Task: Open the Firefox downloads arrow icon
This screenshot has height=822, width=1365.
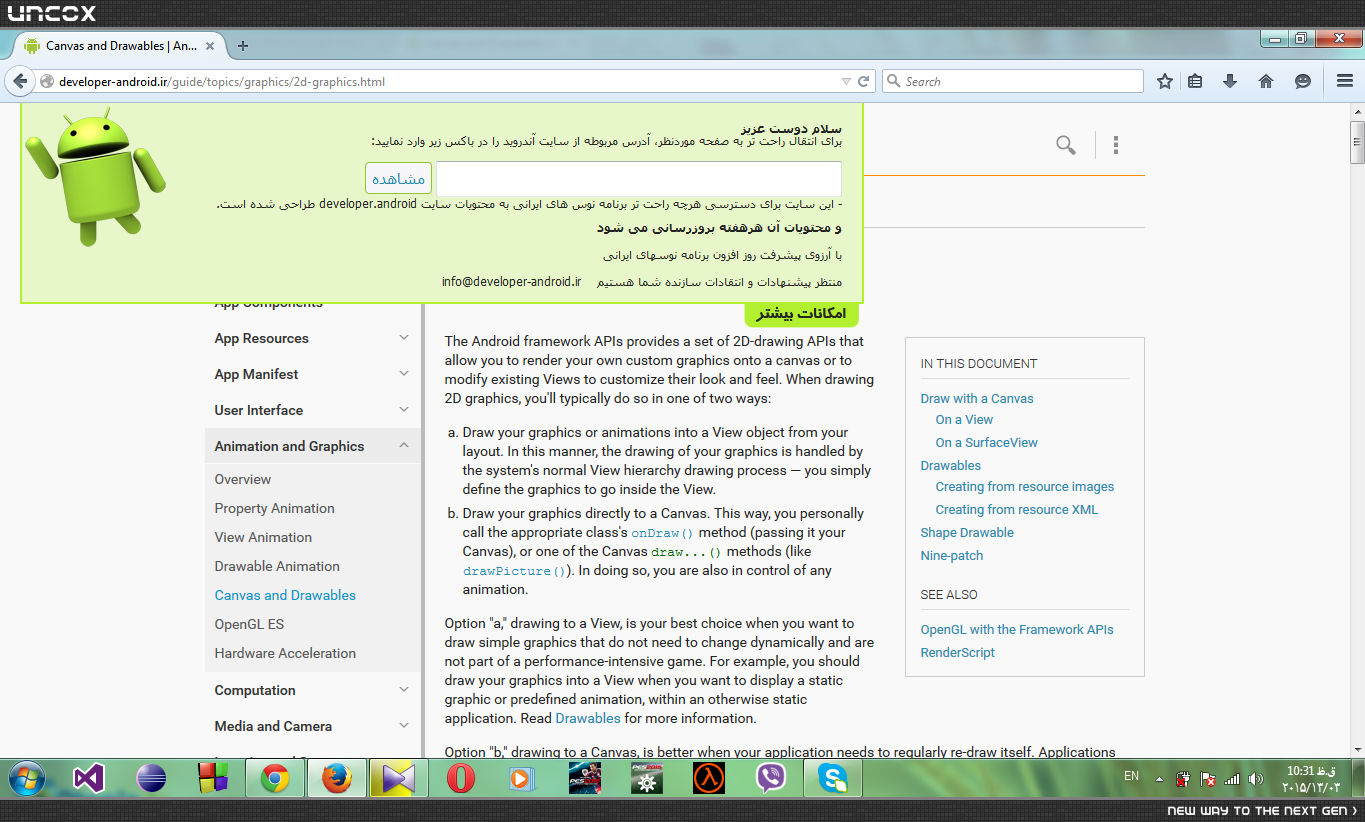Action: [1230, 82]
